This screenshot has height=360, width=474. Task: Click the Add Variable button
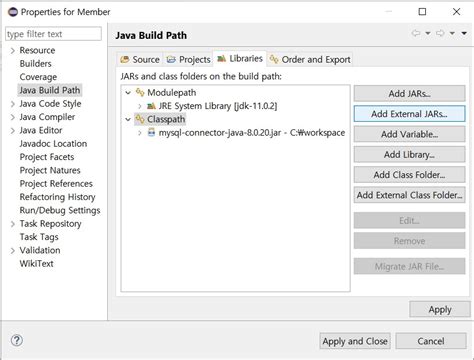(409, 134)
